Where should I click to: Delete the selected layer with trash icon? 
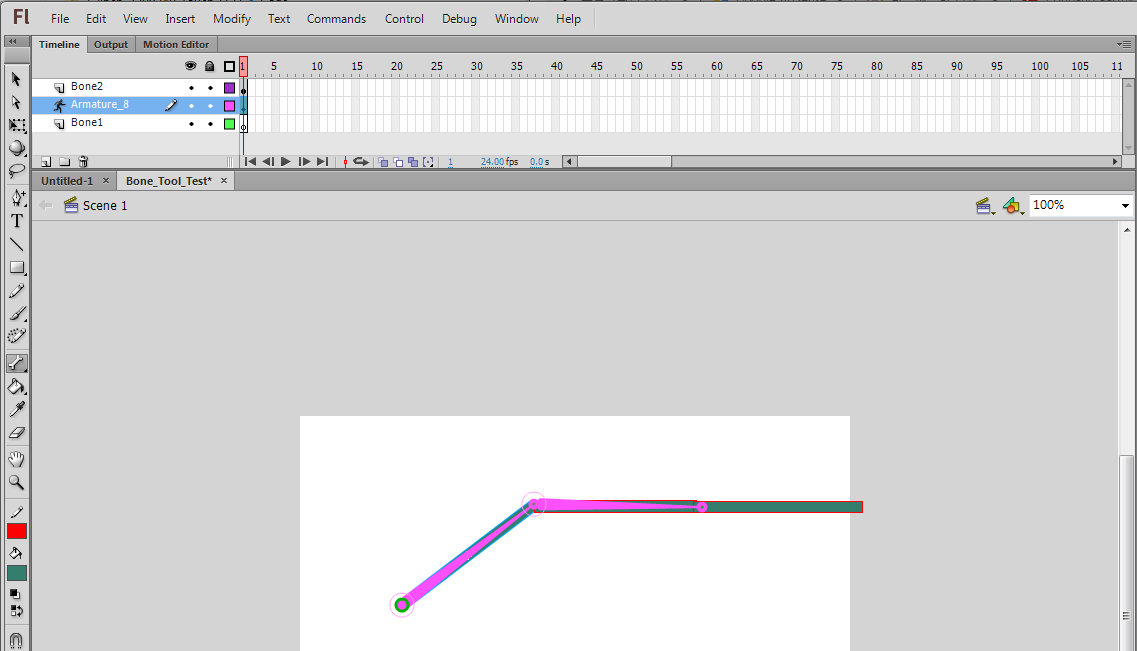pyautogui.click(x=83, y=162)
